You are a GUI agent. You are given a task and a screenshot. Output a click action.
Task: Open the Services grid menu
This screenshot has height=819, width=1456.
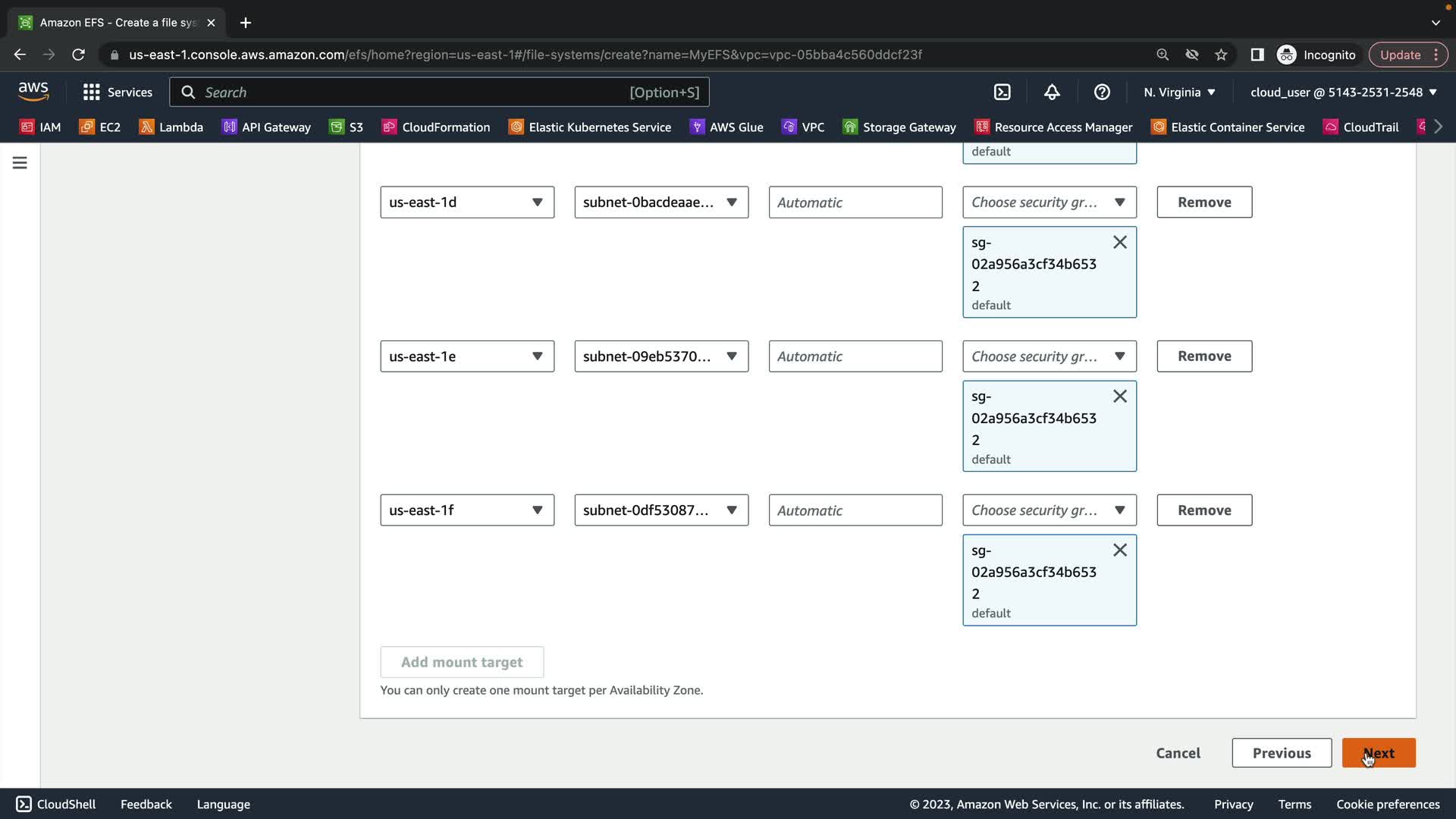pos(118,93)
